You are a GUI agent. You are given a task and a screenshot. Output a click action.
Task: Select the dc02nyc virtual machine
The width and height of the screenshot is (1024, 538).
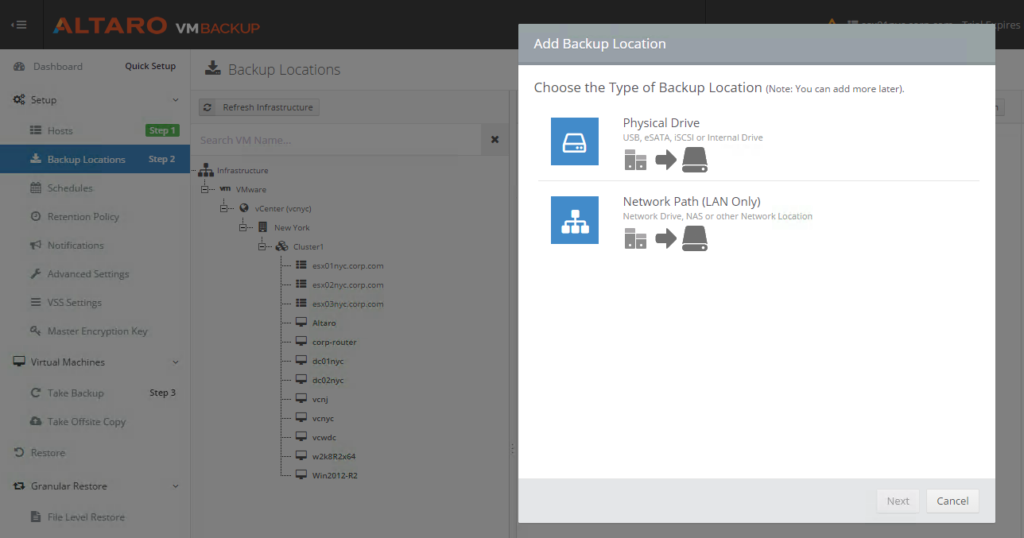pos(328,380)
